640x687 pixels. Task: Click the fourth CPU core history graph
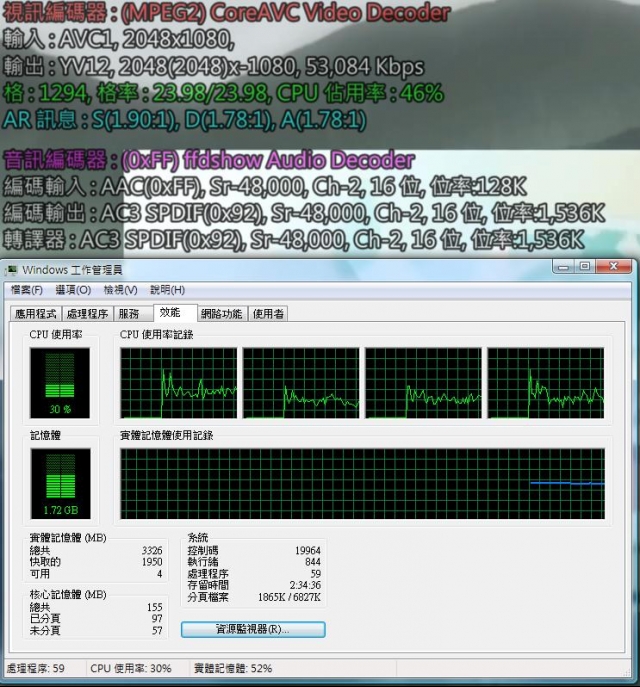[546, 383]
